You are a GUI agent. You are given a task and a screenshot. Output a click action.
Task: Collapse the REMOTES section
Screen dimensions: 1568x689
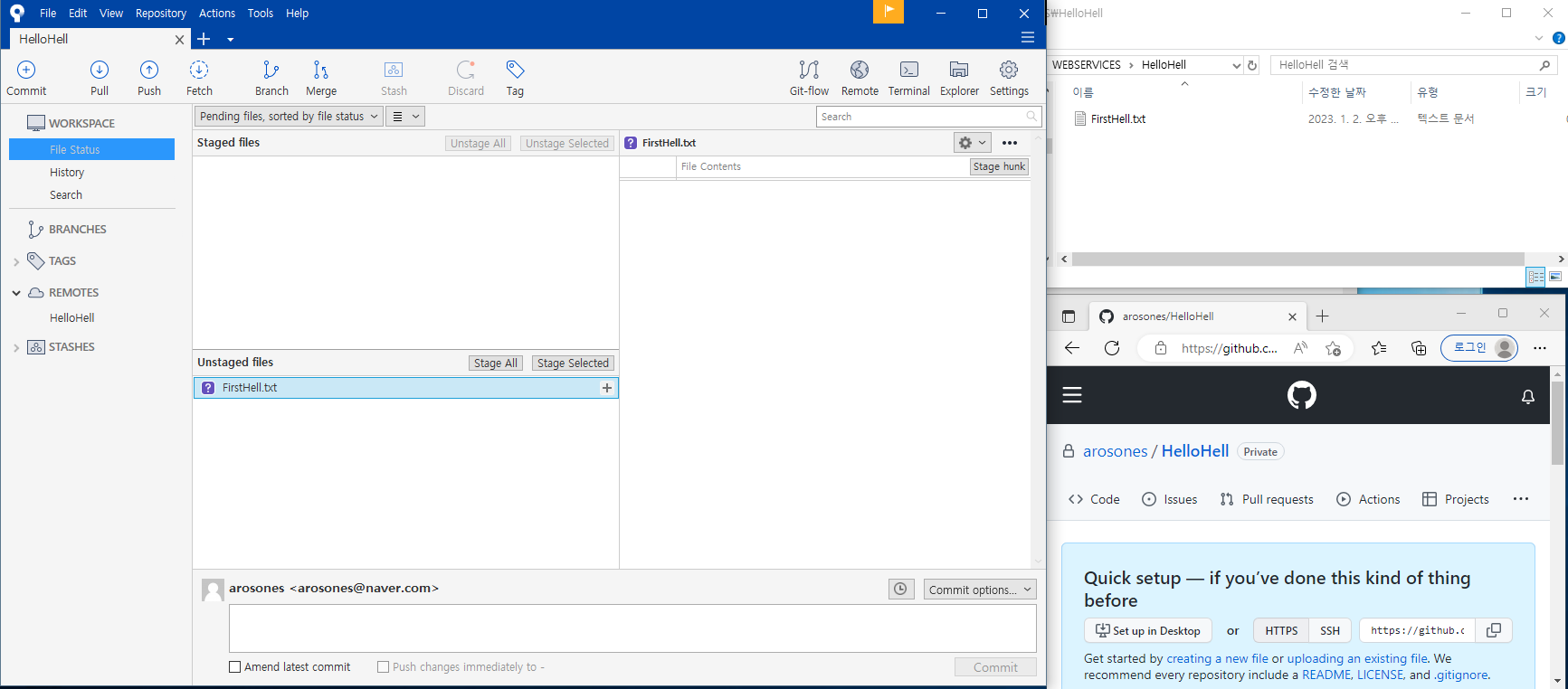(16, 293)
